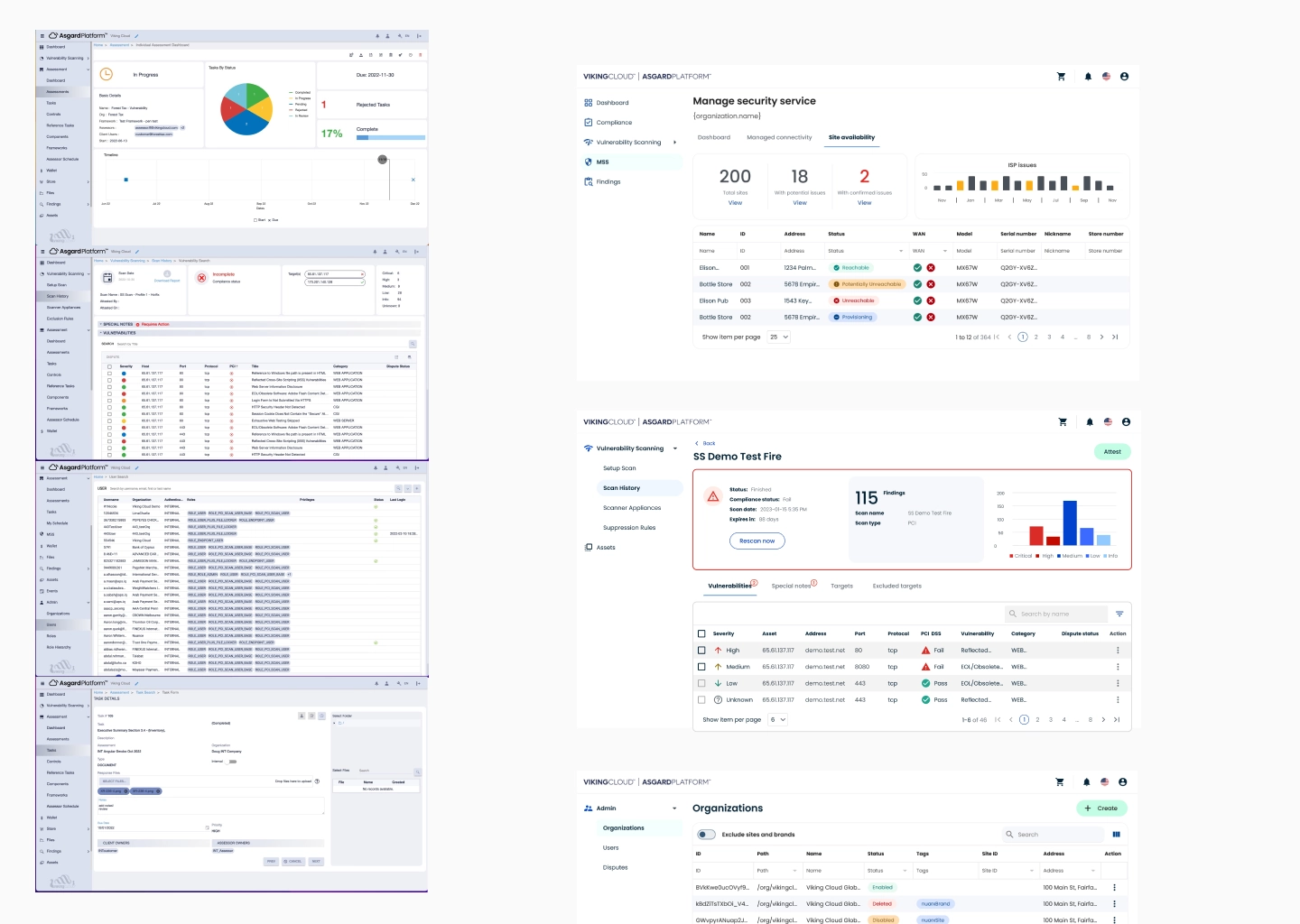The width and height of the screenshot is (1300, 924).
Task: Select the Site availability tab
Action: 851,137
